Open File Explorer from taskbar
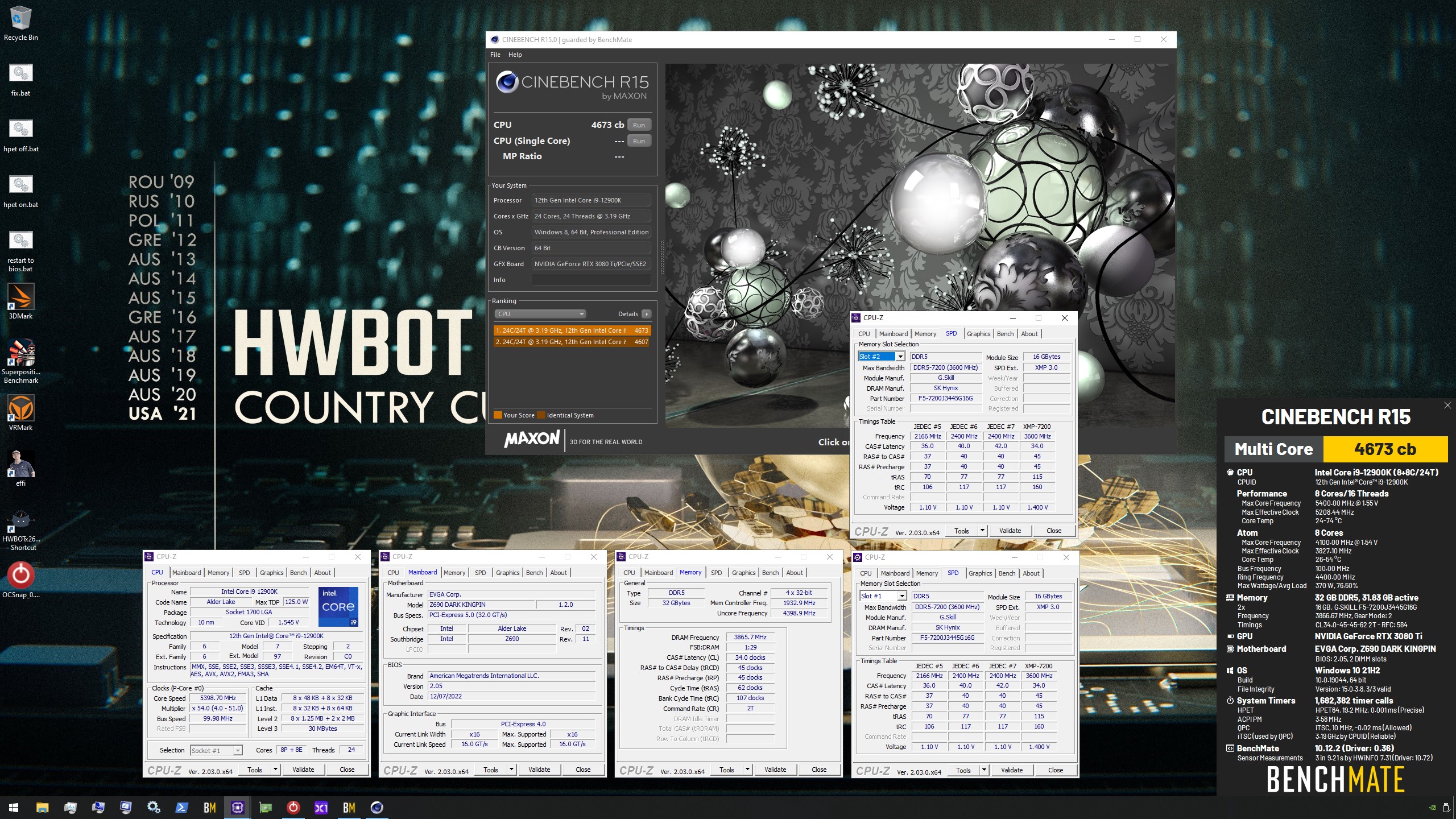Image resolution: width=1456 pixels, height=819 pixels. pos(42,808)
